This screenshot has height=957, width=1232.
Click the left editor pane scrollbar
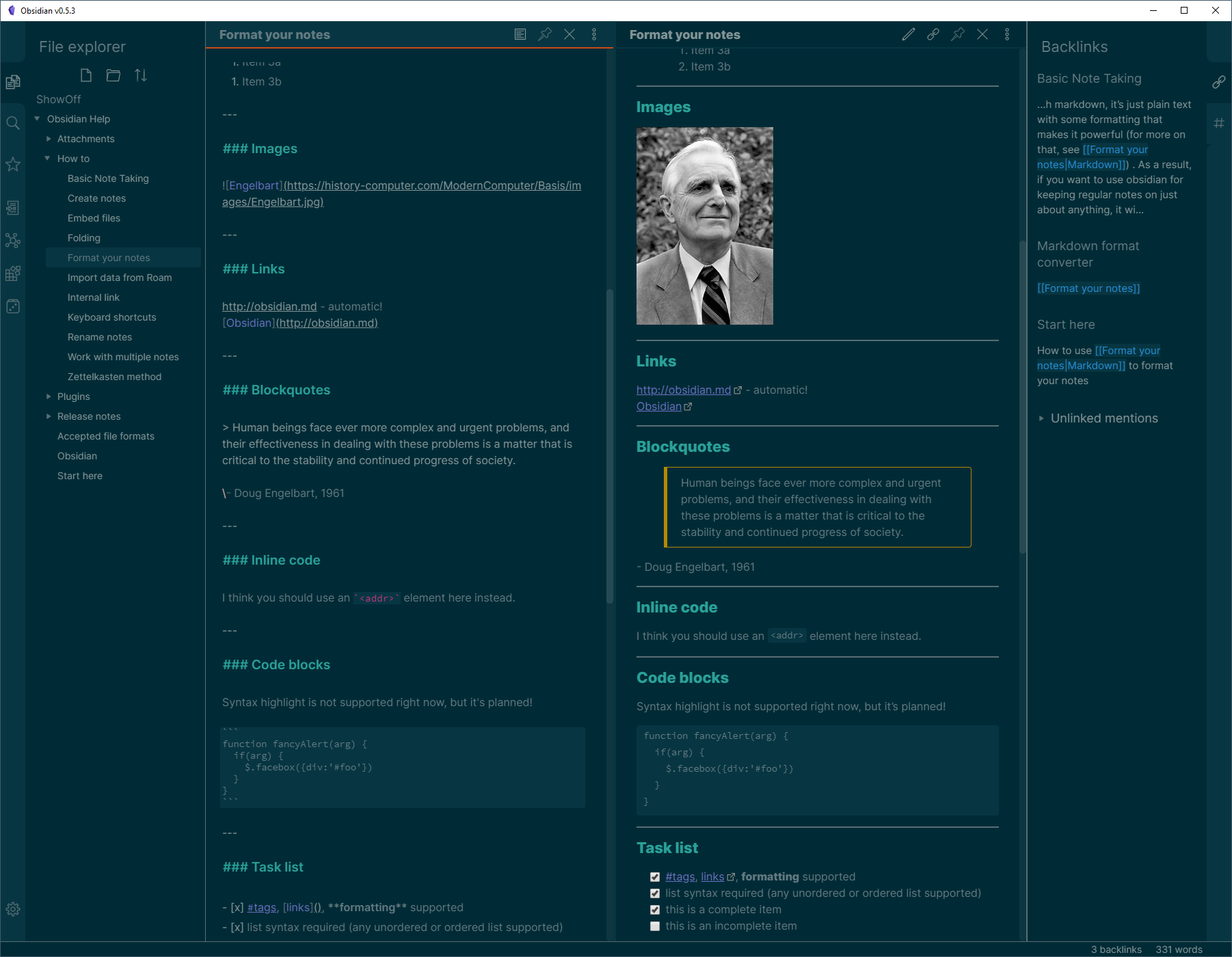610,447
